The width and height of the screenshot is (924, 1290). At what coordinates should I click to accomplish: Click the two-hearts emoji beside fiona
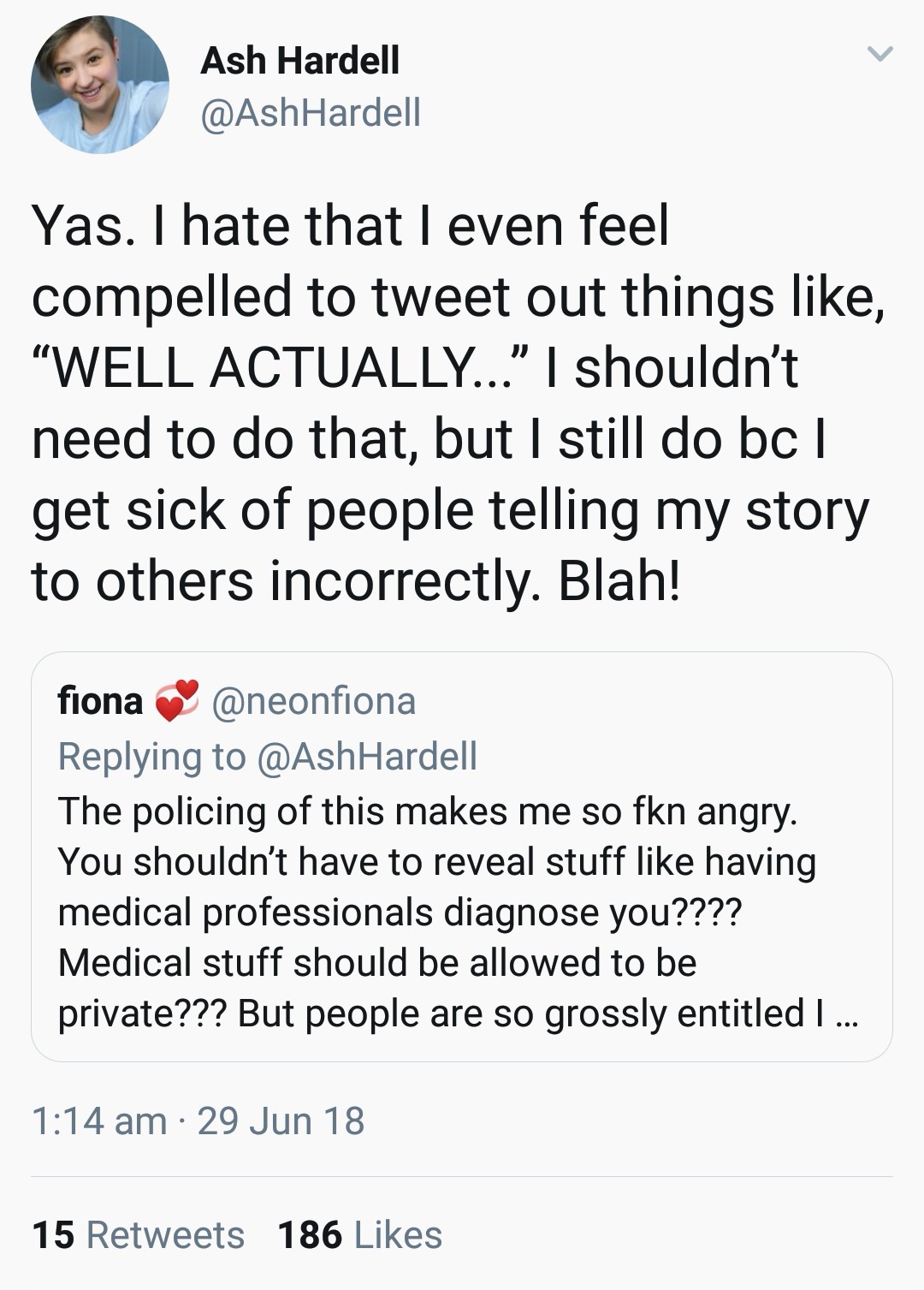(176, 700)
